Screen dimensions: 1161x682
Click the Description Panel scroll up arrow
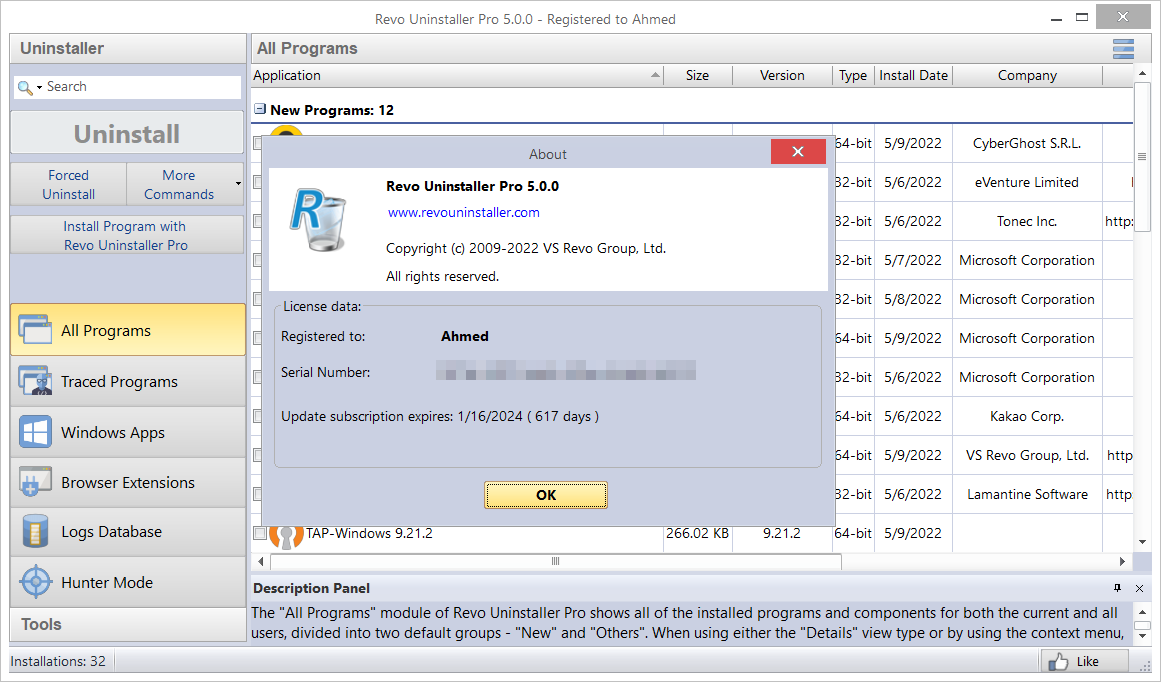1142,612
